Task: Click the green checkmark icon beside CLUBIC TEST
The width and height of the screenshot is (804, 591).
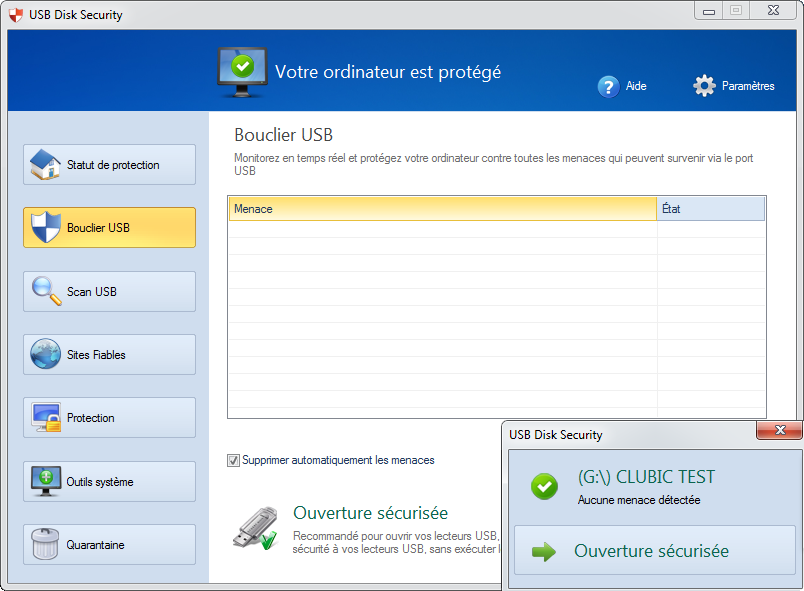Action: click(545, 486)
